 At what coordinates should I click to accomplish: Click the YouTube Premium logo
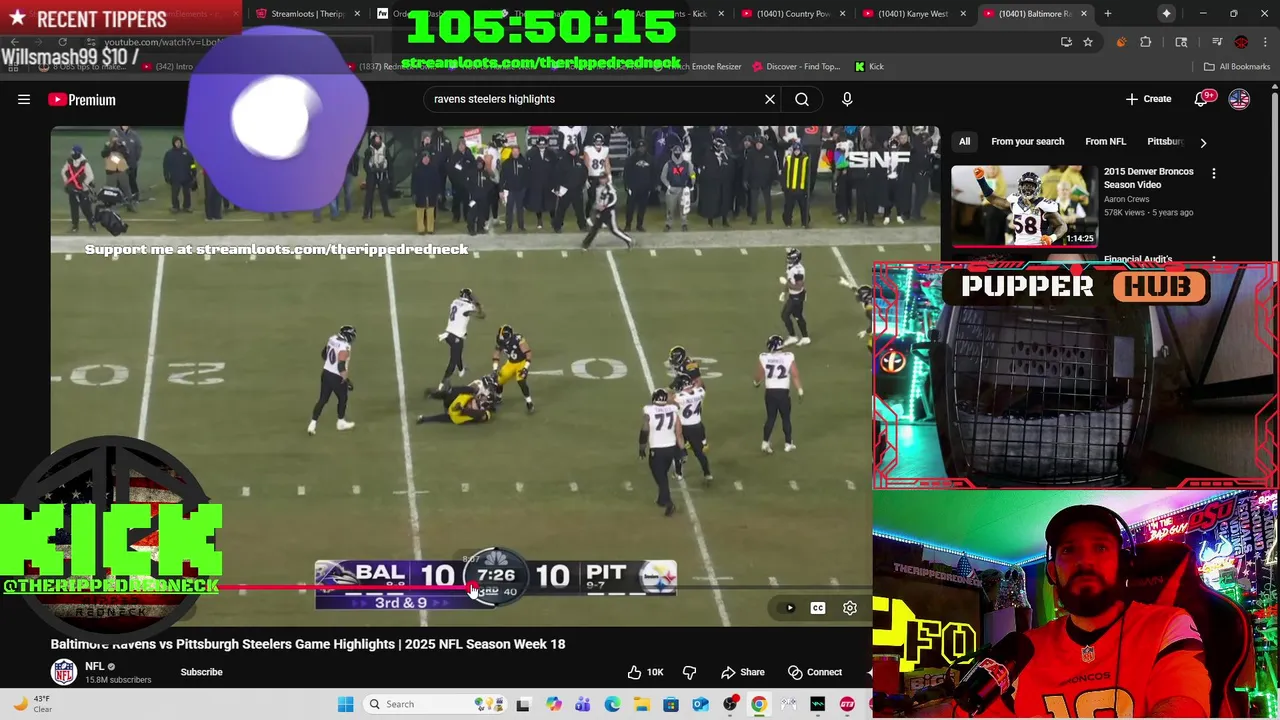tap(82, 100)
